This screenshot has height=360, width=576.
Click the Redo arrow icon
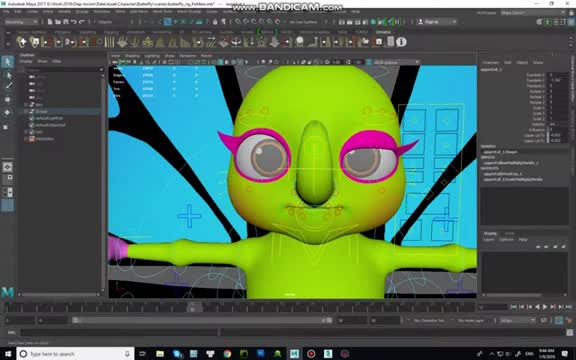82,22
